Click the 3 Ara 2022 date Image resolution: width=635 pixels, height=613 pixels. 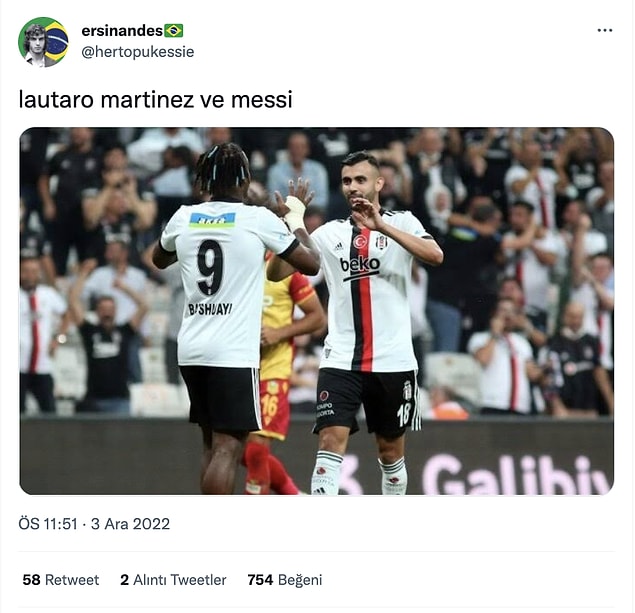[x=130, y=524]
